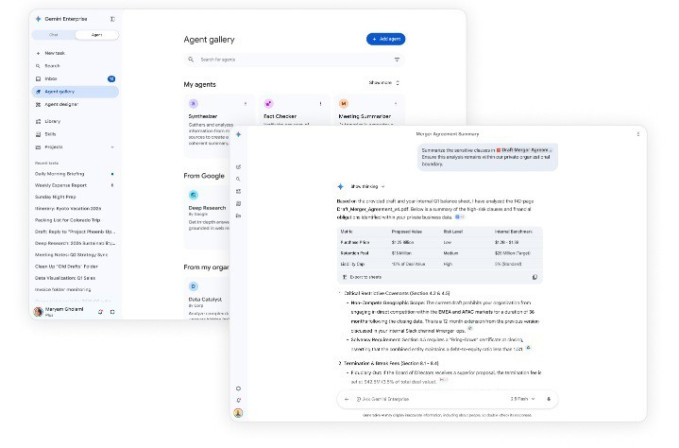Open the 2.5 Flash model dropdown
This screenshot has height=448, width=679.
[522, 399]
